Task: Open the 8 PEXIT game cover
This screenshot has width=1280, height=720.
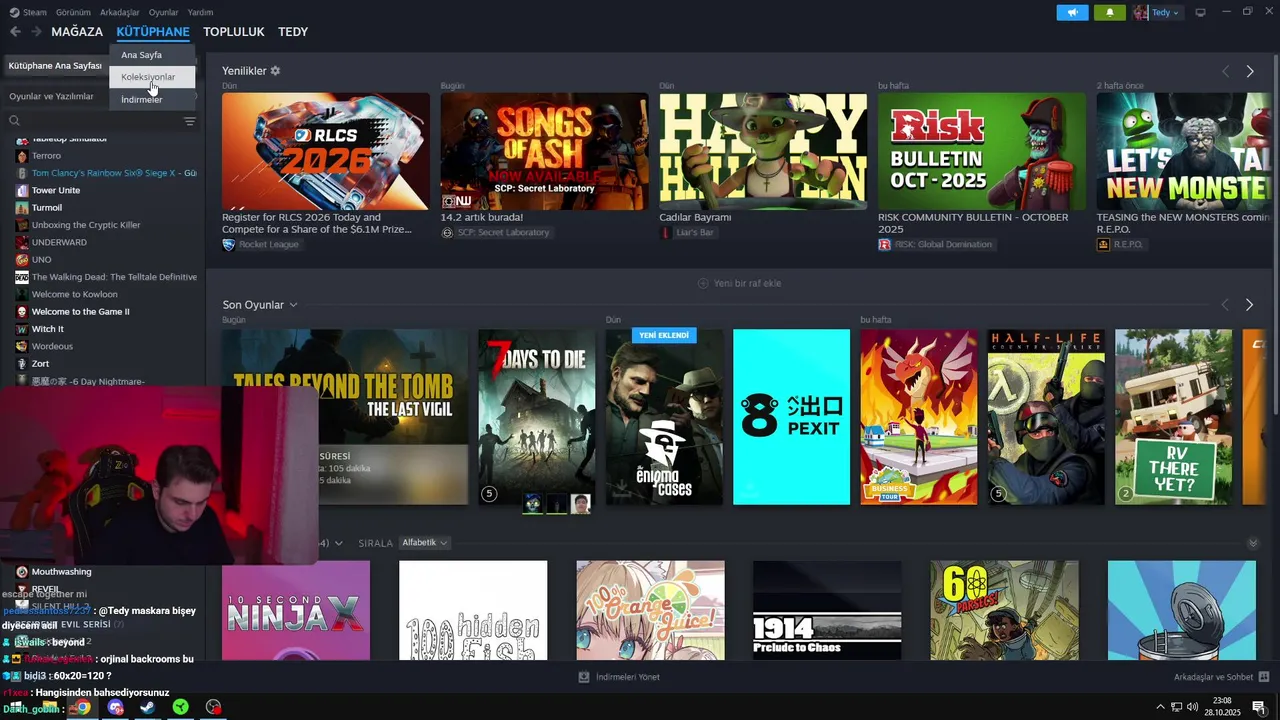Action: (791, 417)
